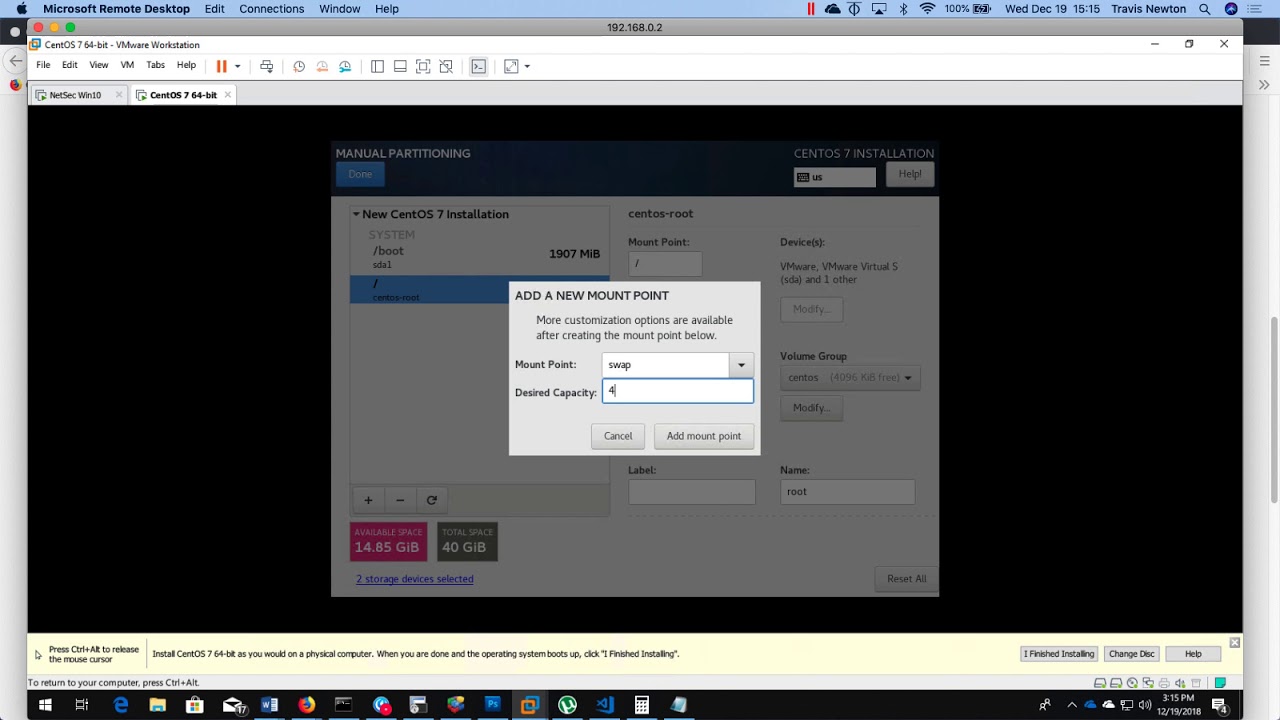Screen dimensions: 1280x720
Task: Switch to the NetSec Win10 tab
Action: (x=75, y=95)
